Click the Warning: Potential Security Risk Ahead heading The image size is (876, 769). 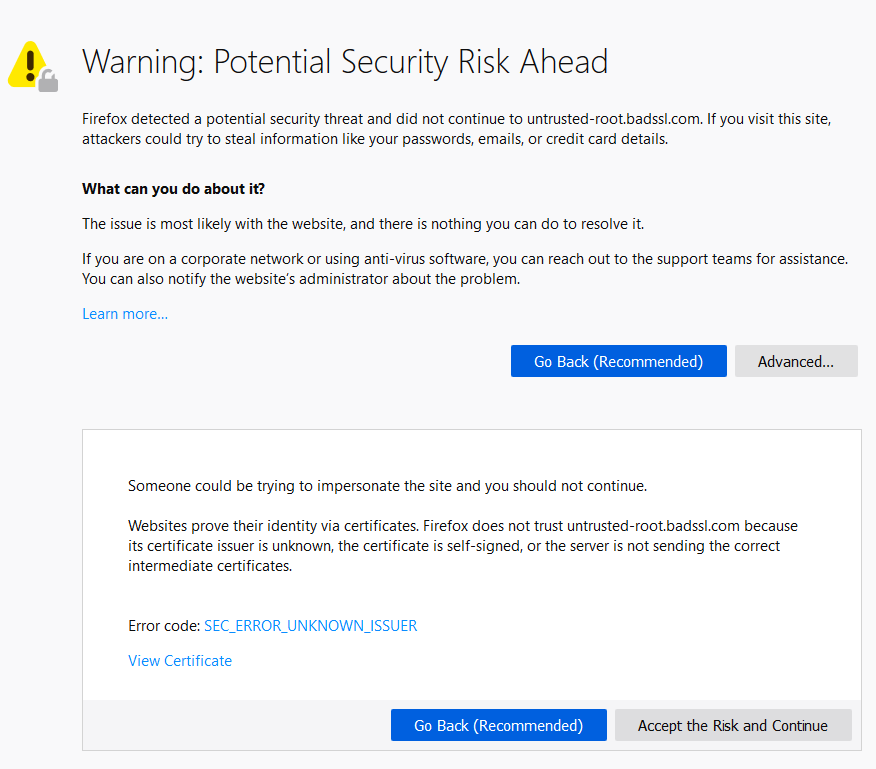pos(345,61)
